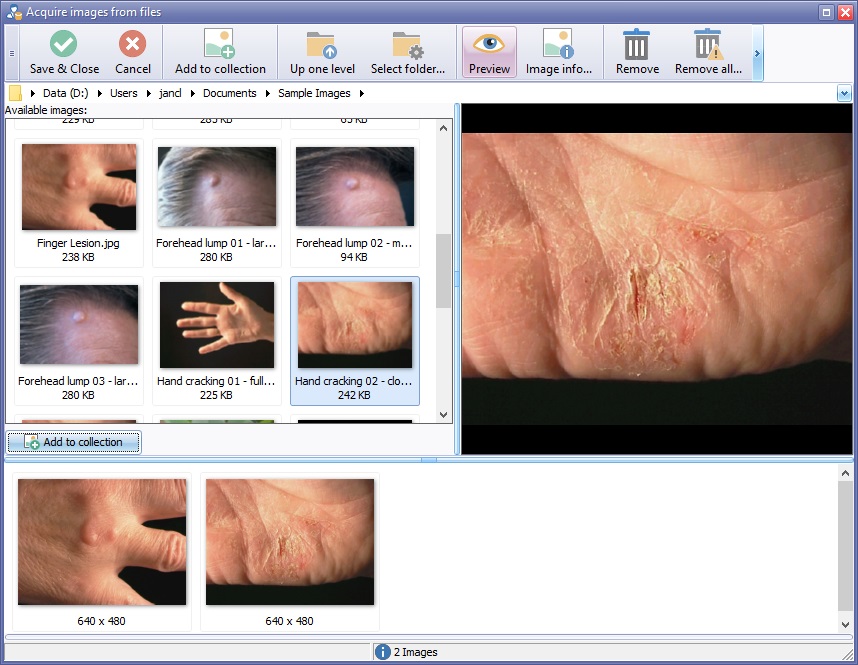Click the available images vertical scrollbar
Image resolution: width=858 pixels, height=665 pixels.
click(444, 271)
